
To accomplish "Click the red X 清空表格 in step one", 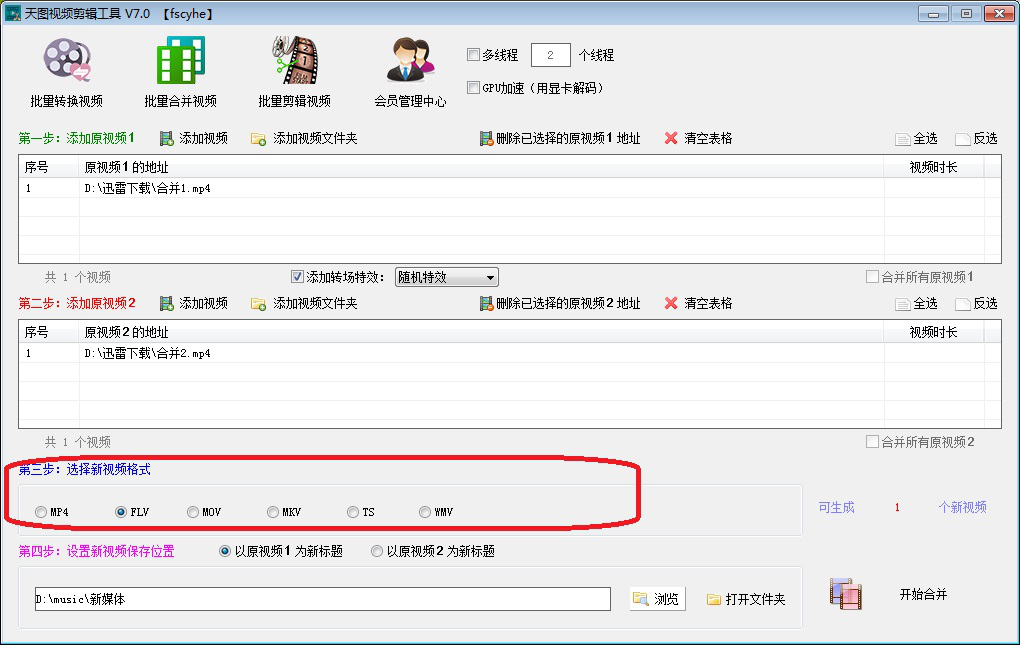I will 671,138.
